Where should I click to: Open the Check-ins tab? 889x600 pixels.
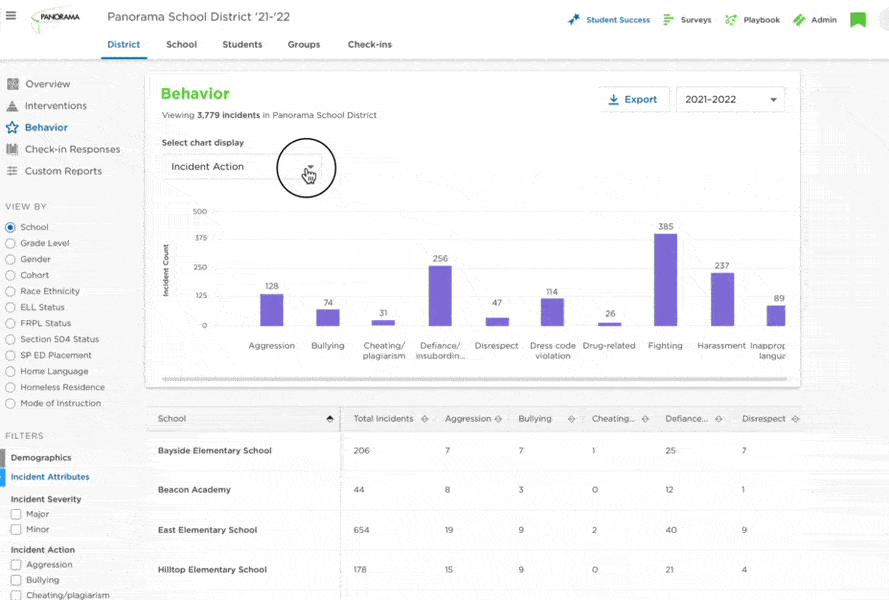coord(370,44)
